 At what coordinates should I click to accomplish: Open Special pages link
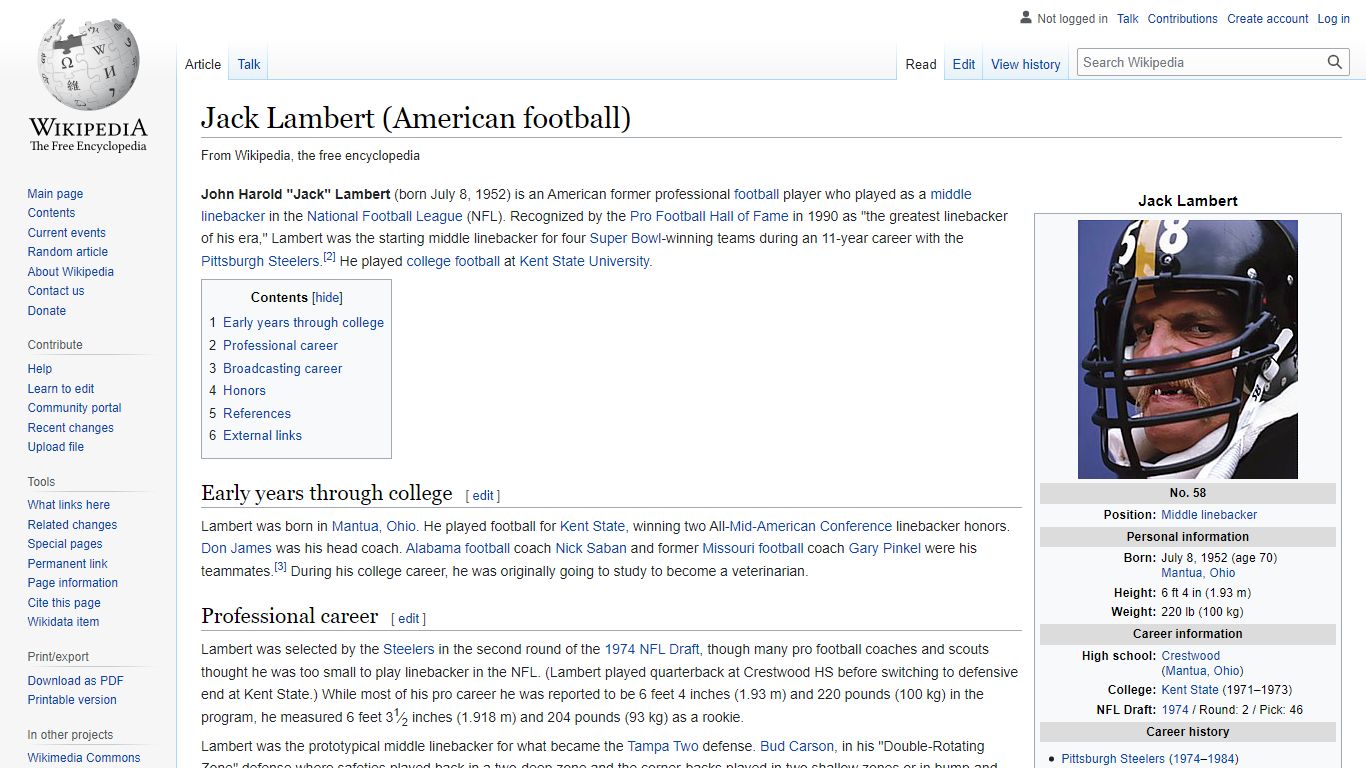(x=65, y=544)
